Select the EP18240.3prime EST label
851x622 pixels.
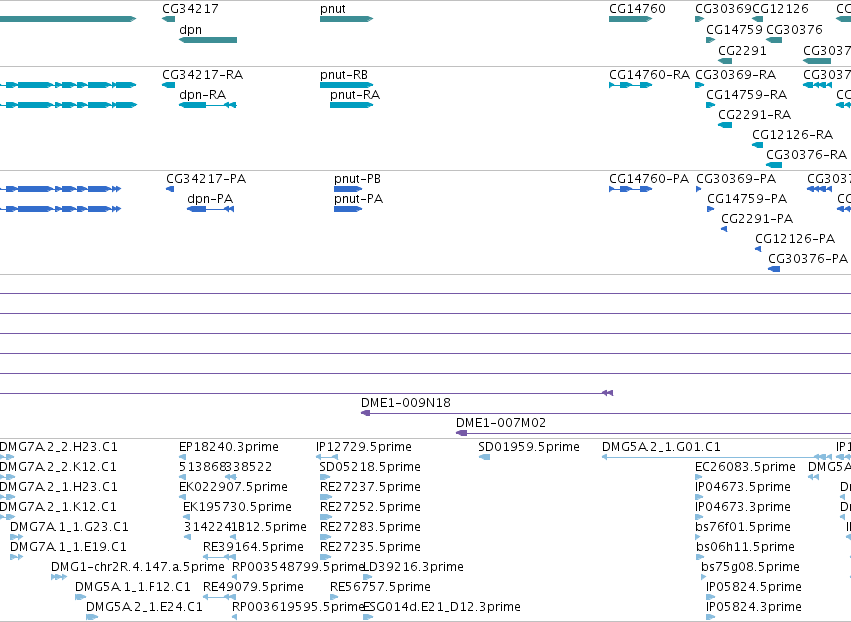tap(228, 447)
